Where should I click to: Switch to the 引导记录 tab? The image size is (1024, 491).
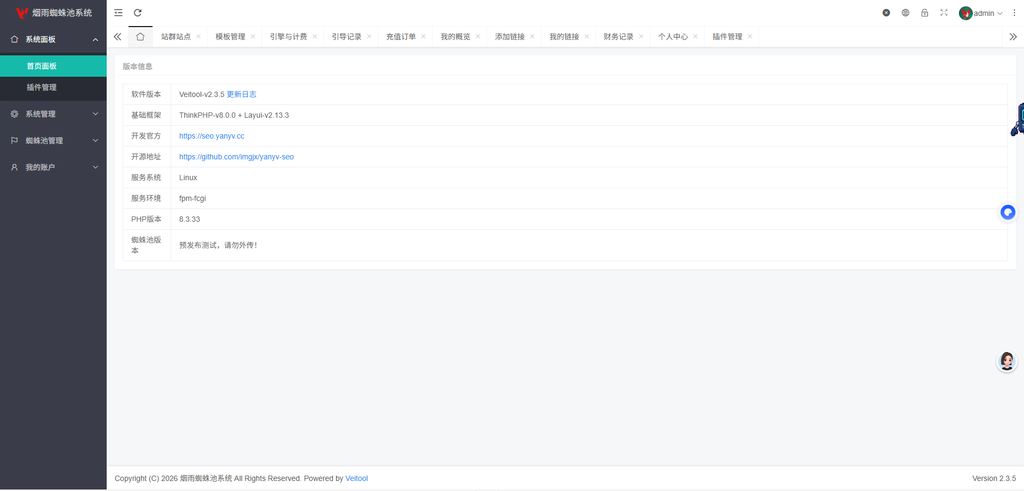(347, 37)
